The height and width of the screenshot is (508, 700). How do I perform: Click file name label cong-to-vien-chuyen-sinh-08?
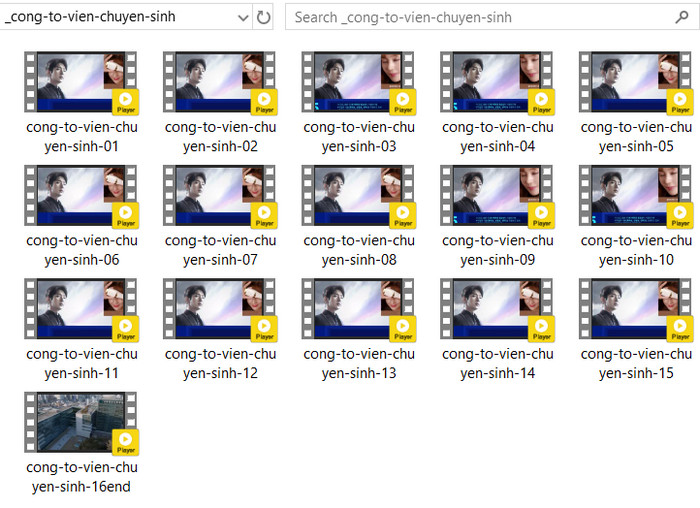pyautogui.click(x=359, y=250)
